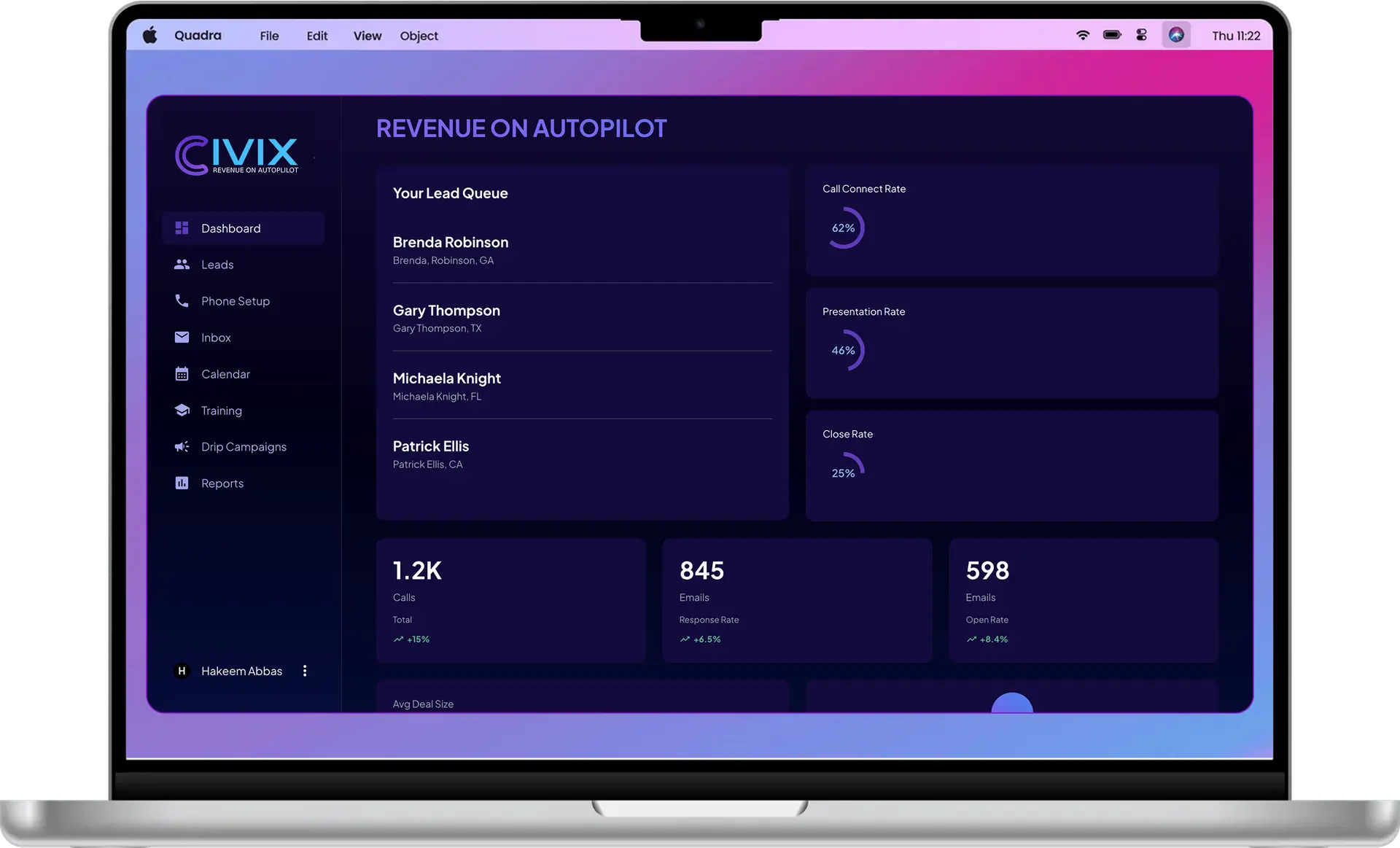Click the Wi-Fi status icon
Screen dimensions: 1400x848
click(x=1083, y=35)
